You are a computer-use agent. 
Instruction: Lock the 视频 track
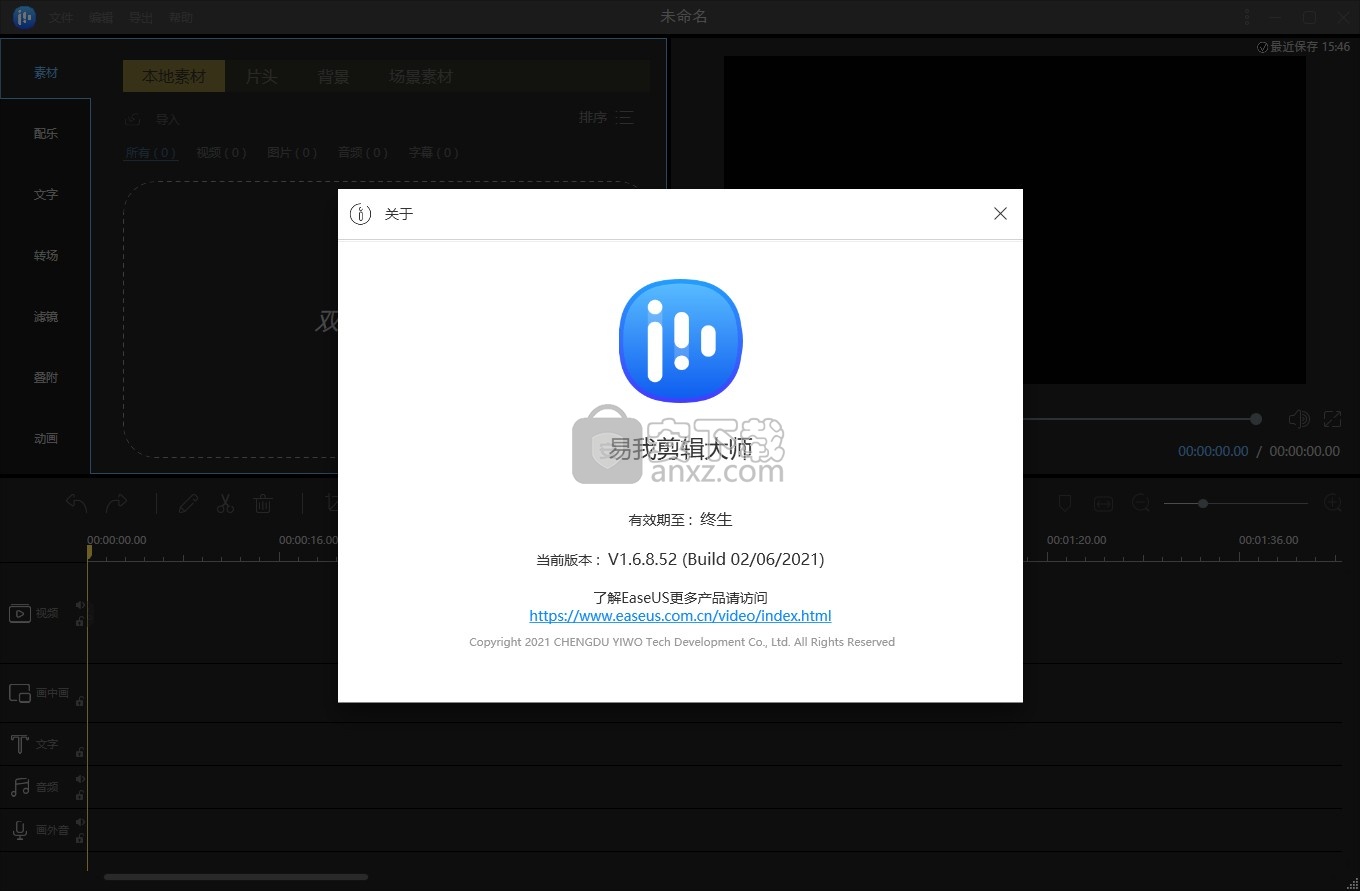pos(80,622)
